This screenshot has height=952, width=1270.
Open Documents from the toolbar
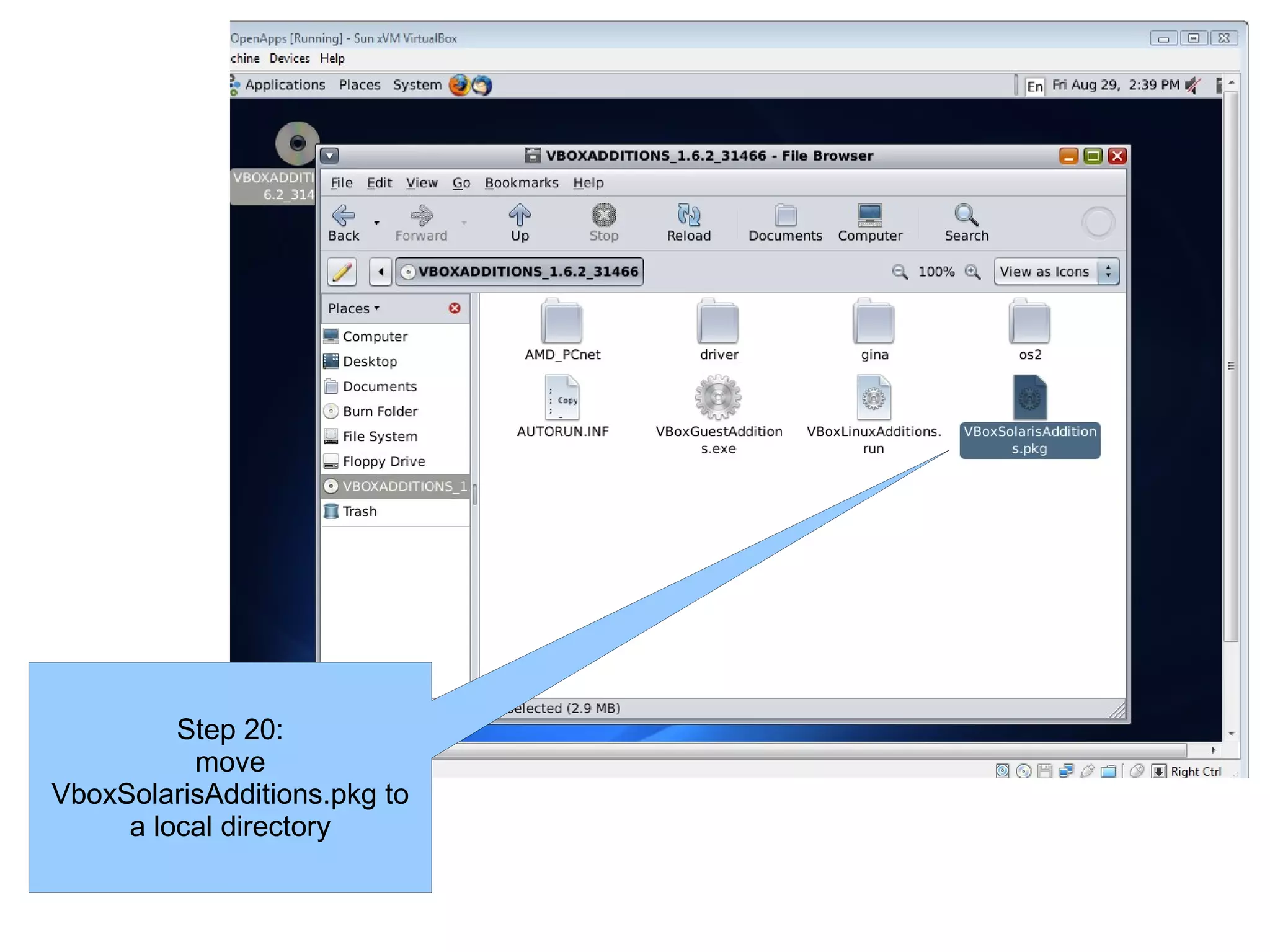click(x=785, y=223)
